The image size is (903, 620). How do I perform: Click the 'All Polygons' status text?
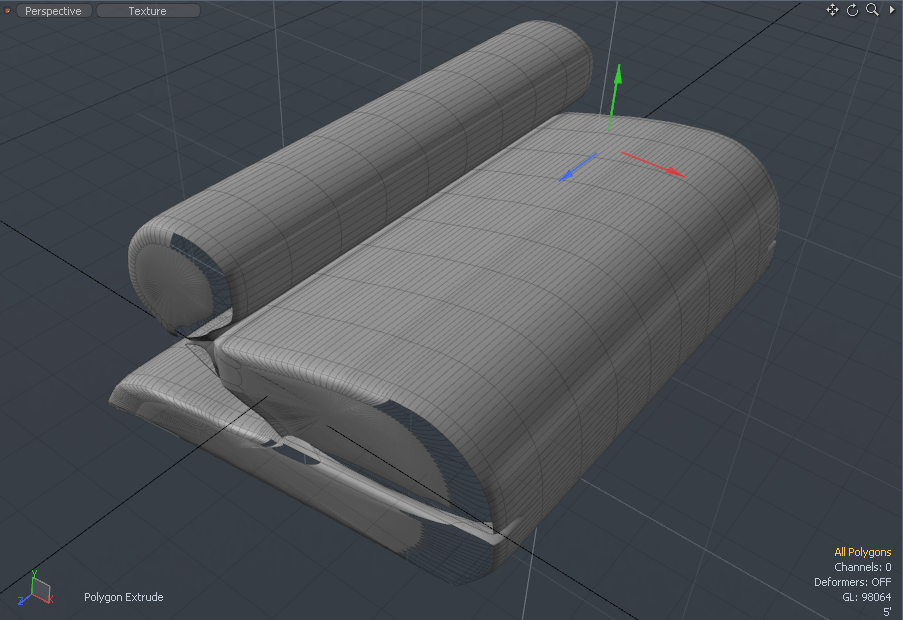[x=863, y=552]
